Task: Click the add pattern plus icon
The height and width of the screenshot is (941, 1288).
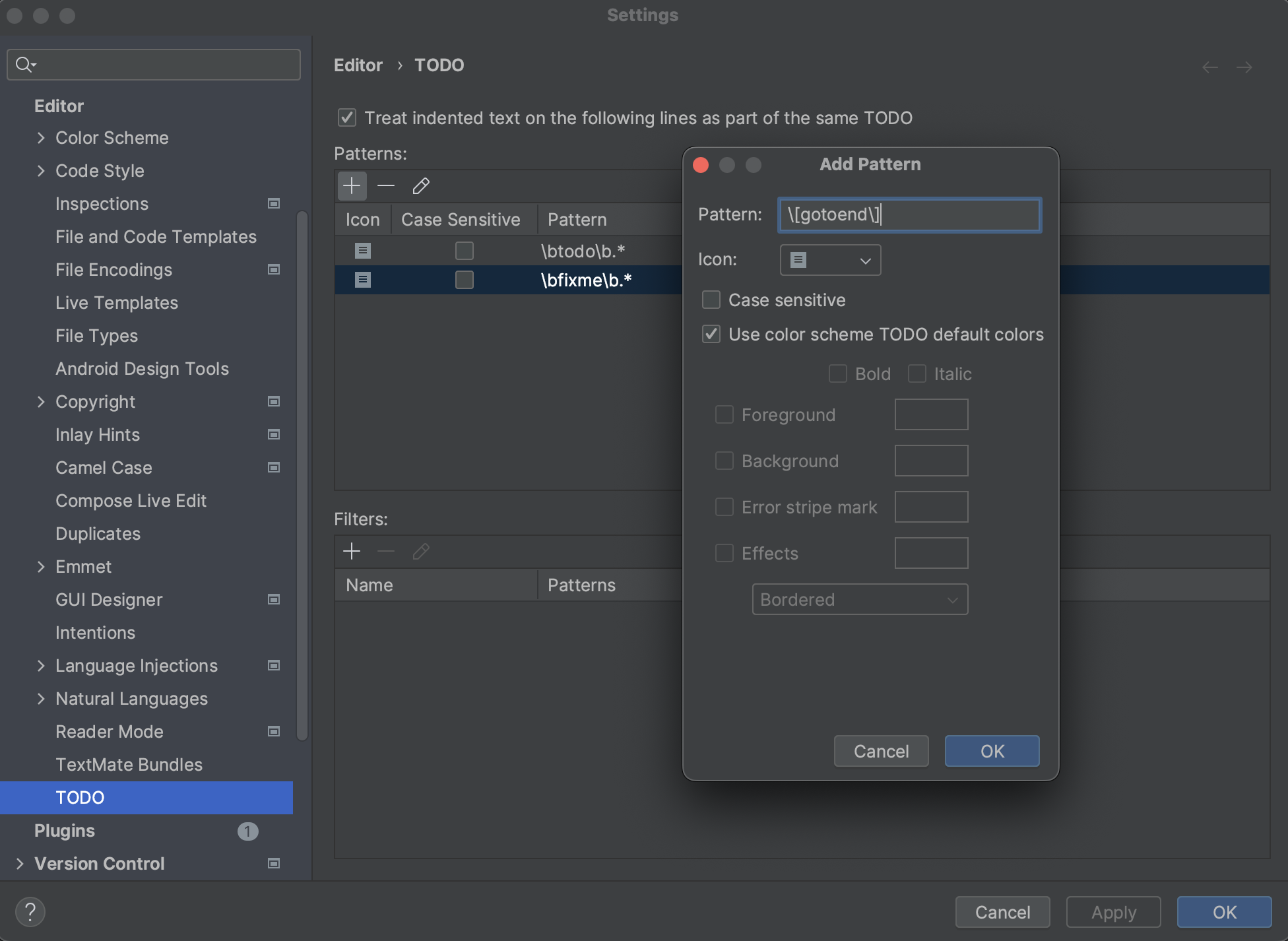Action: (352, 186)
